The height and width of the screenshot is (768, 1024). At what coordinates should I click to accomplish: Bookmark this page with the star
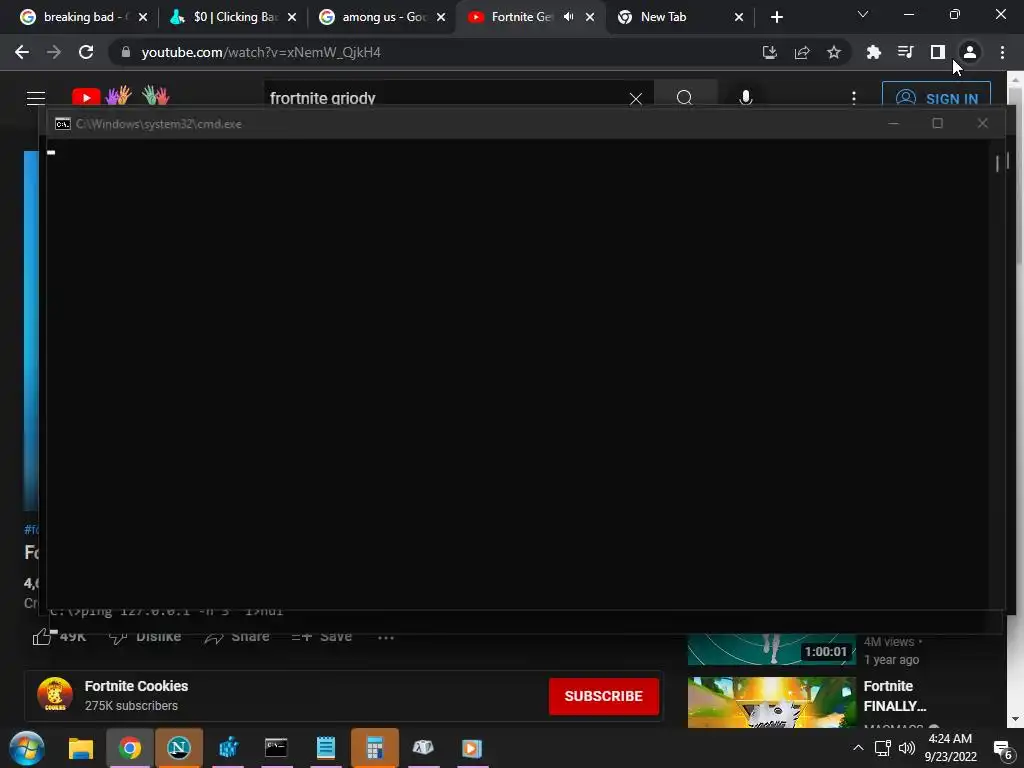(834, 52)
